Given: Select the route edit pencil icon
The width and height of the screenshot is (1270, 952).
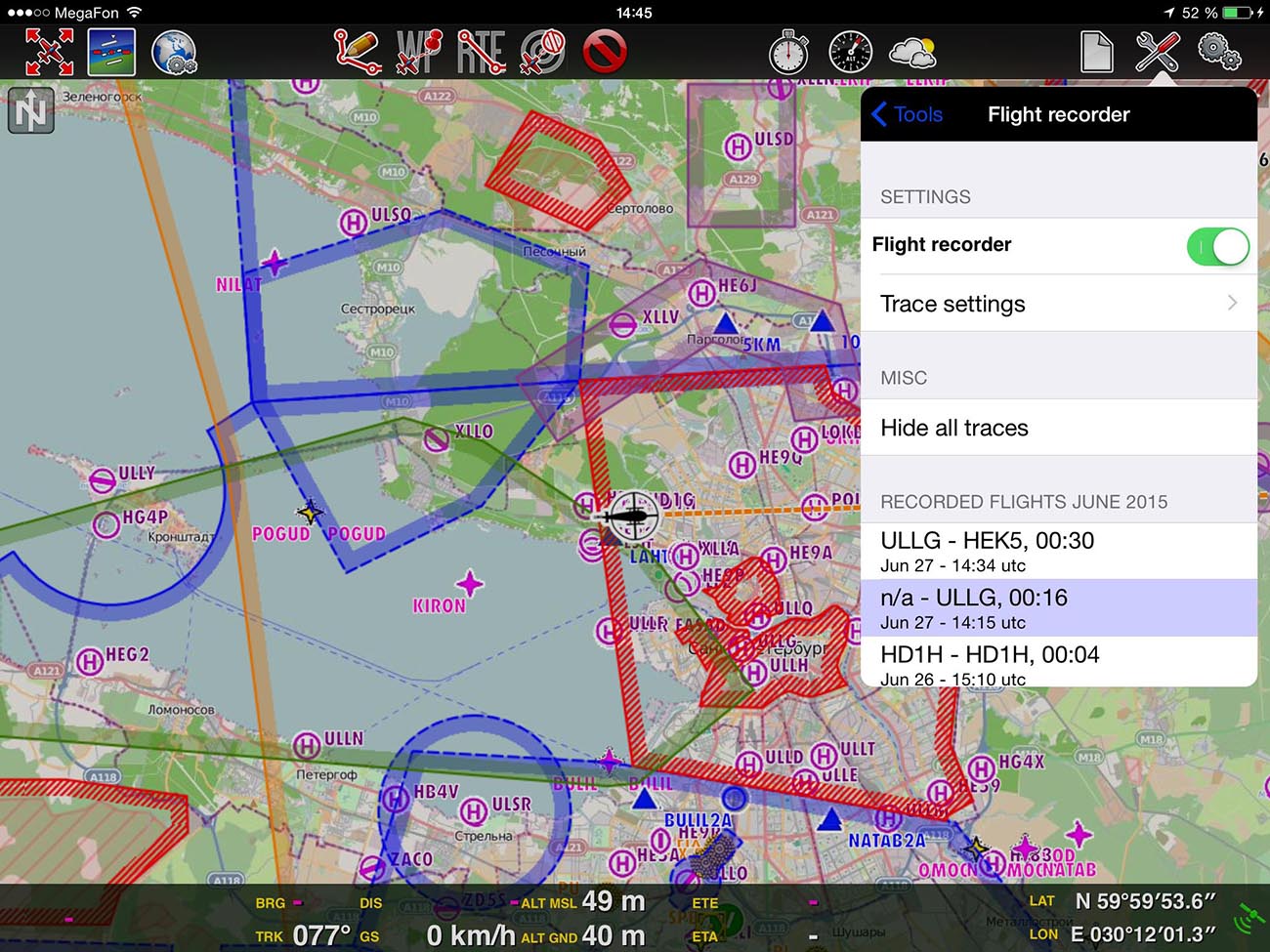Looking at the screenshot, I should pyautogui.click(x=357, y=52).
